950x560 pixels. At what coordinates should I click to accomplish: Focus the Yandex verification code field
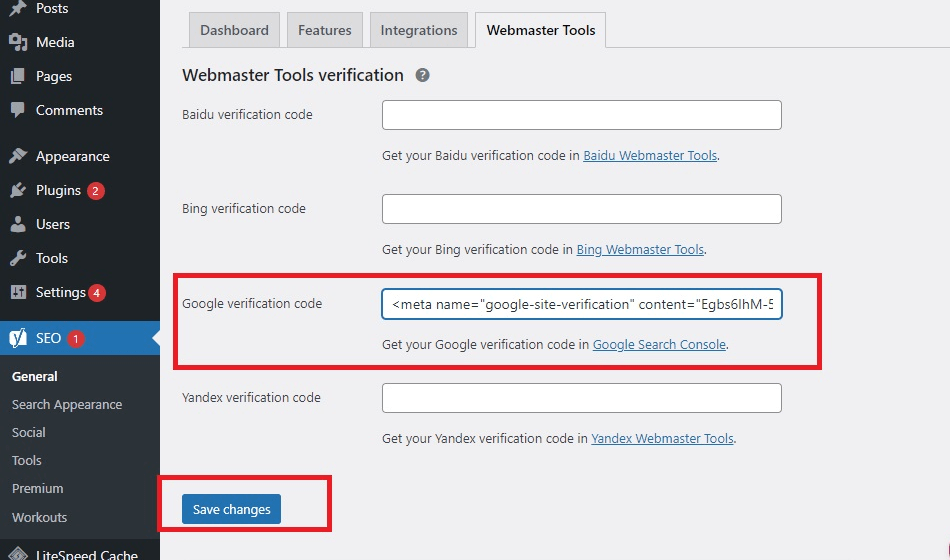pyautogui.click(x=581, y=398)
